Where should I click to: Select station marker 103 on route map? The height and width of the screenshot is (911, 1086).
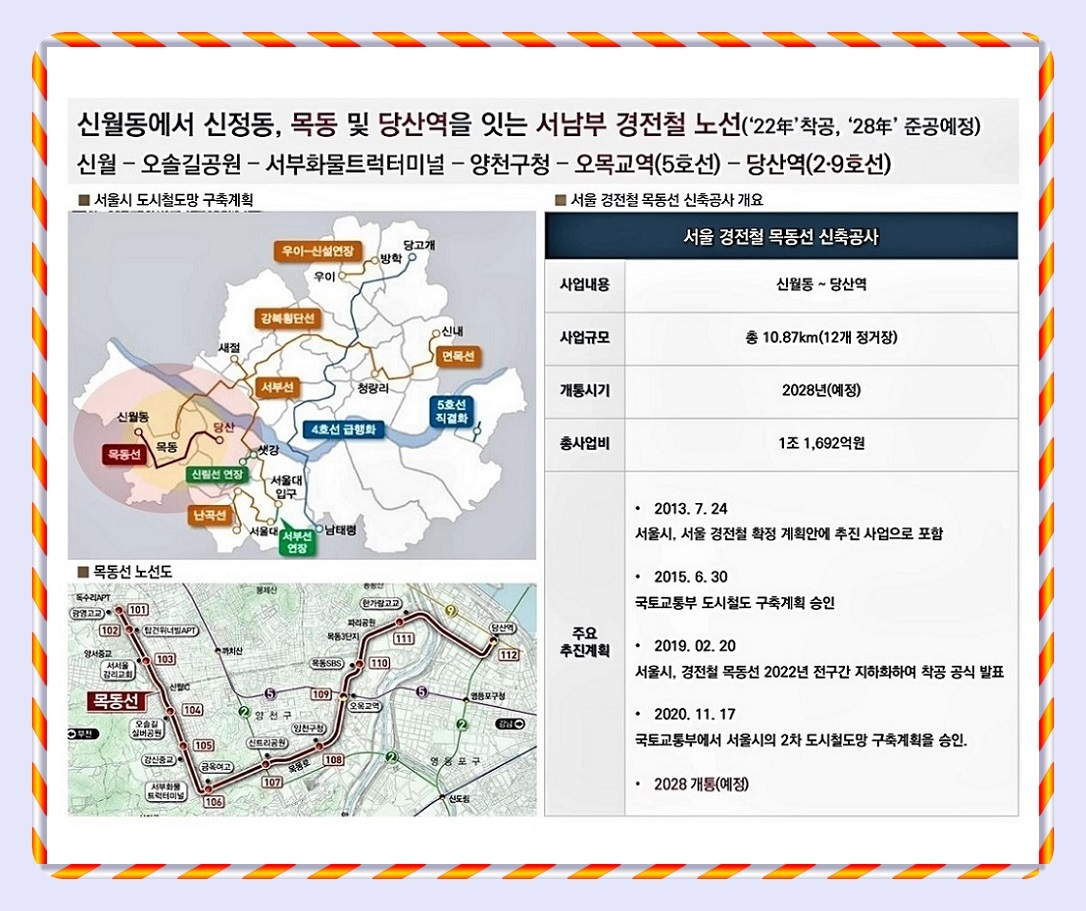(165, 659)
